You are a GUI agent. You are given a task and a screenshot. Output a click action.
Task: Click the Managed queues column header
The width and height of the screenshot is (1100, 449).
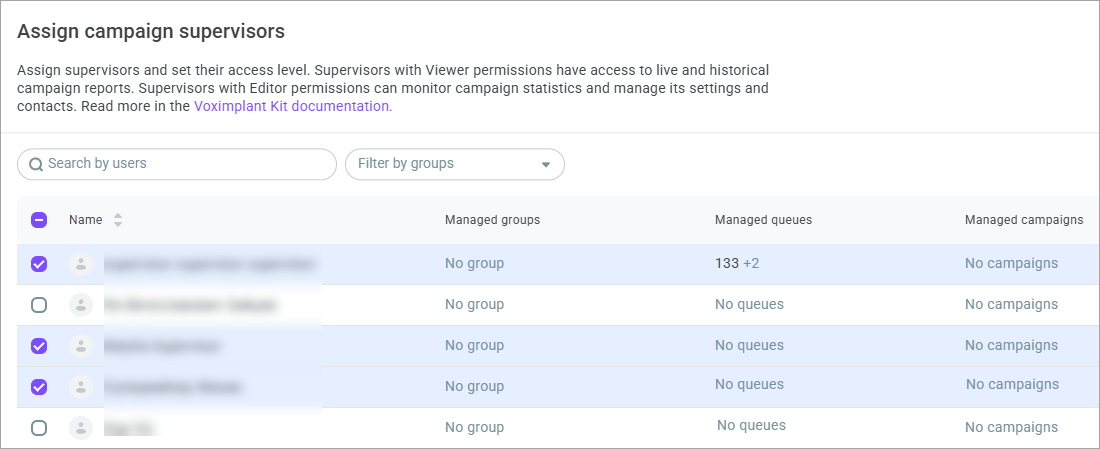(763, 220)
